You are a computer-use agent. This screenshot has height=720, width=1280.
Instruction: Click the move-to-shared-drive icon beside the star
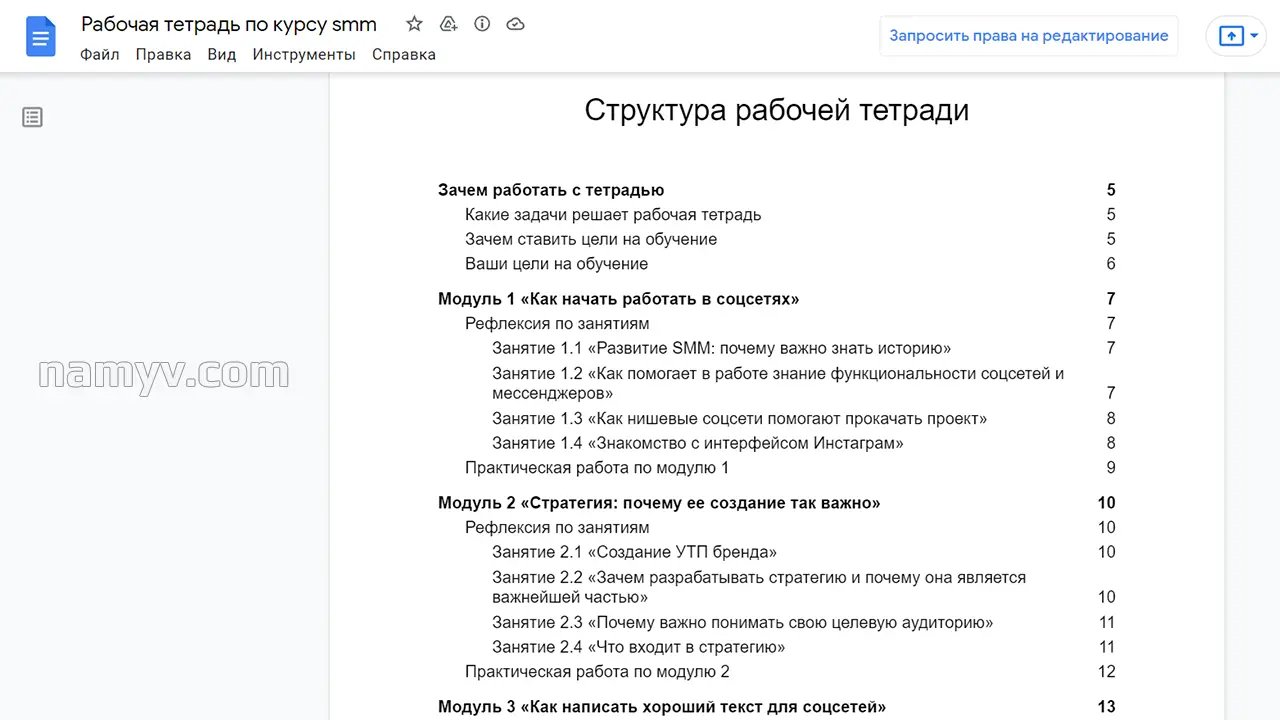448,23
